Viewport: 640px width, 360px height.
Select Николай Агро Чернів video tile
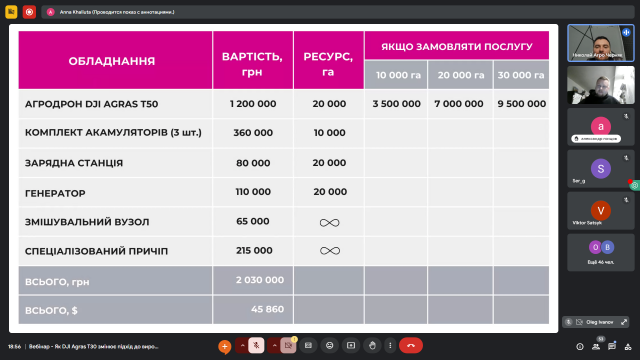tap(601, 43)
